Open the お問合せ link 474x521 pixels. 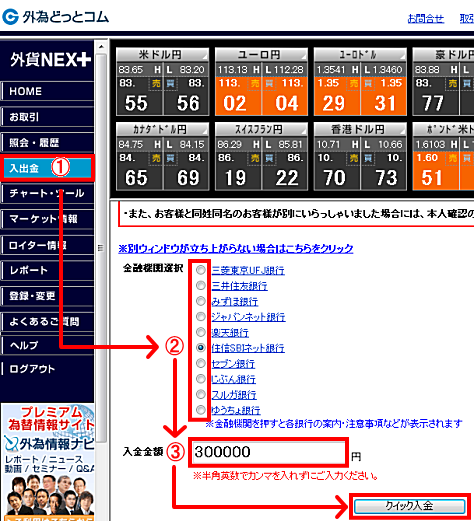(426, 18)
